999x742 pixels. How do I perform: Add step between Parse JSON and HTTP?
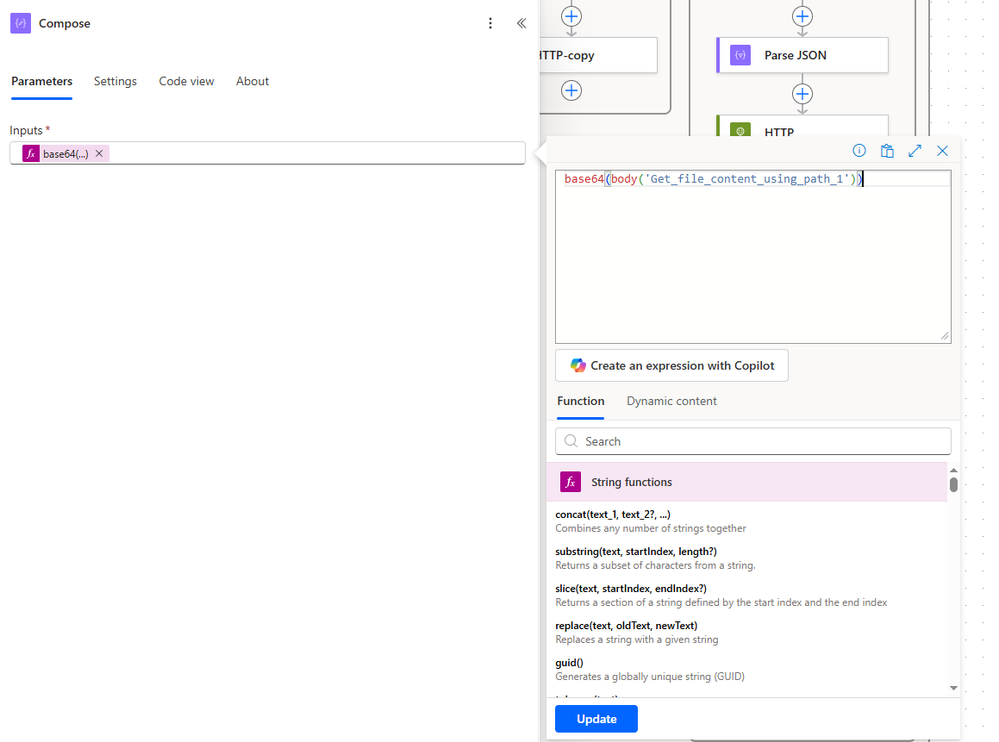tap(802, 94)
